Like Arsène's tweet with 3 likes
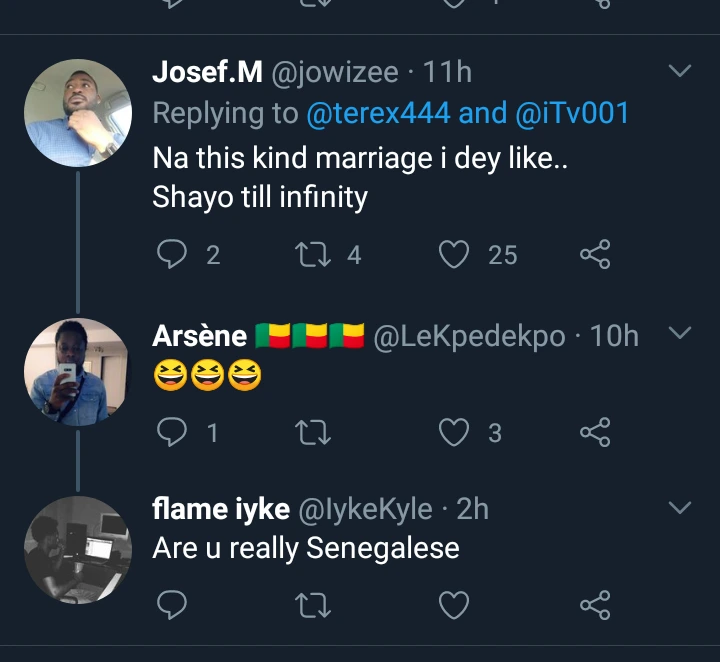This screenshot has height=662, width=720. click(455, 432)
